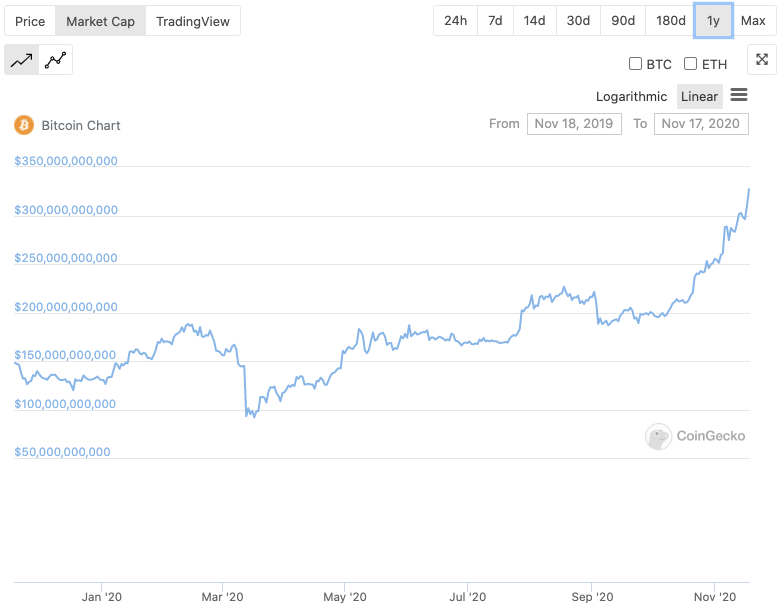Enable the BTC checkbox
The image size is (783, 605).
tap(635, 63)
